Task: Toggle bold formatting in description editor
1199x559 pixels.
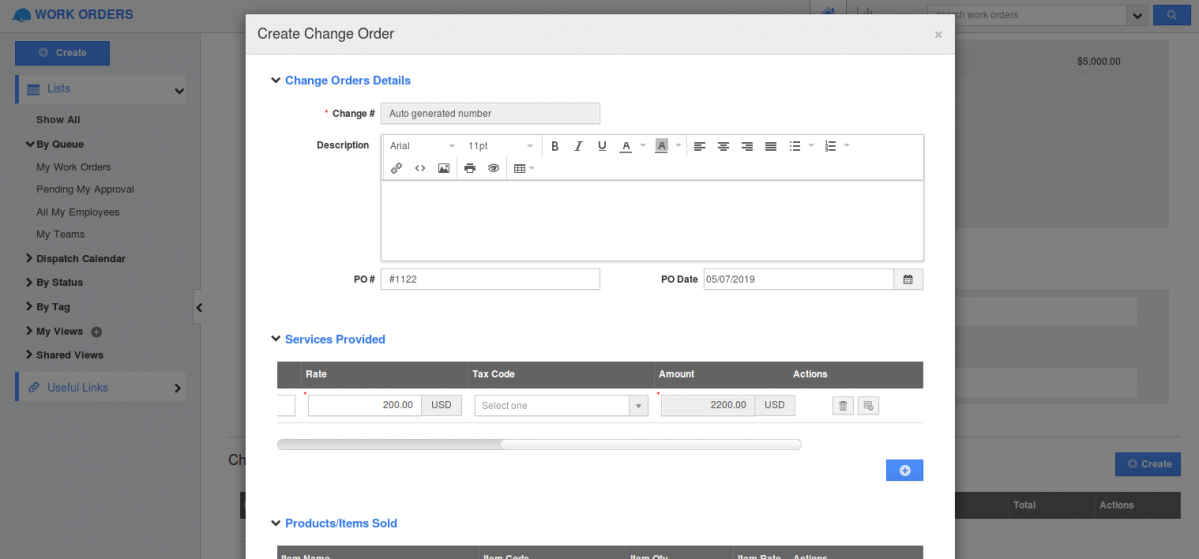Action: coord(555,146)
